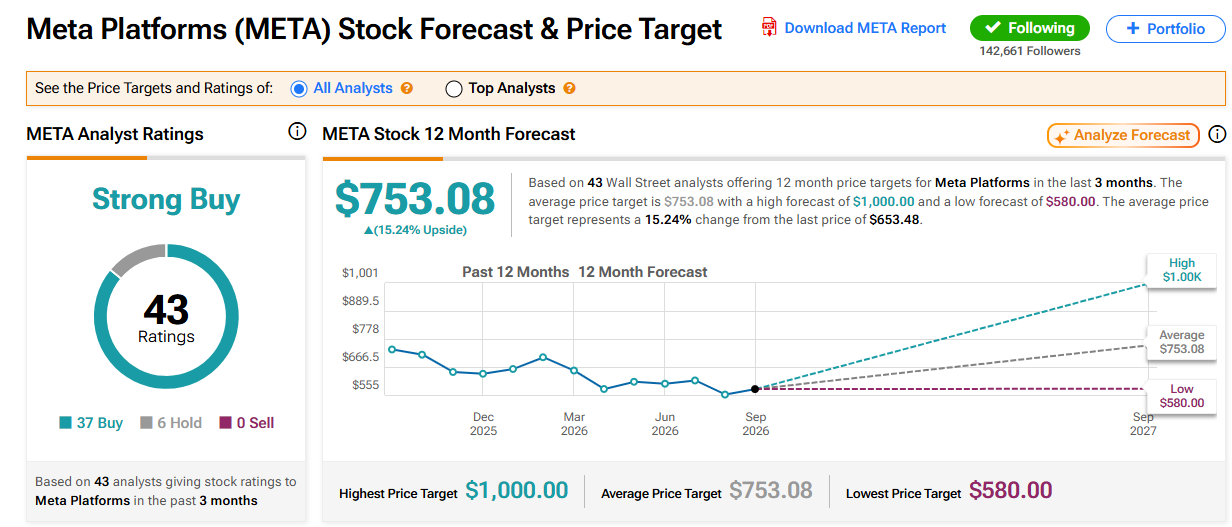Open the info icon next to META Analyst Ratings

(x=296, y=131)
